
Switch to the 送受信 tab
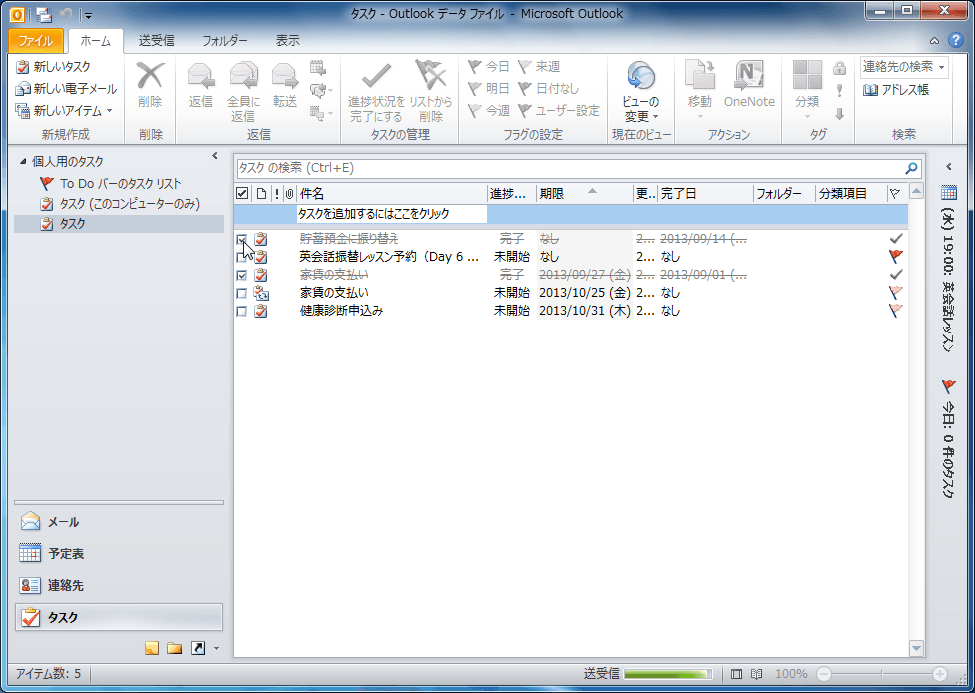(156, 41)
